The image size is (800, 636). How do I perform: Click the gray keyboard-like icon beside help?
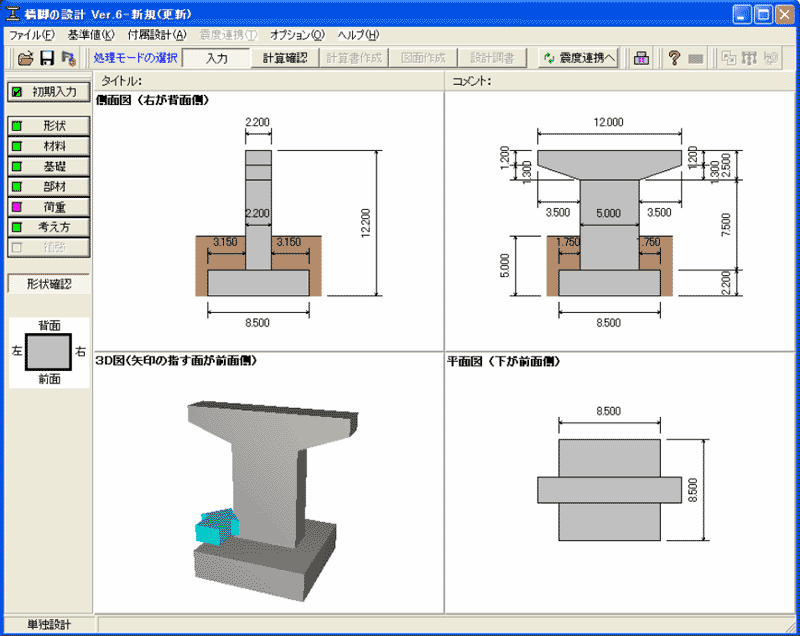point(695,59)
